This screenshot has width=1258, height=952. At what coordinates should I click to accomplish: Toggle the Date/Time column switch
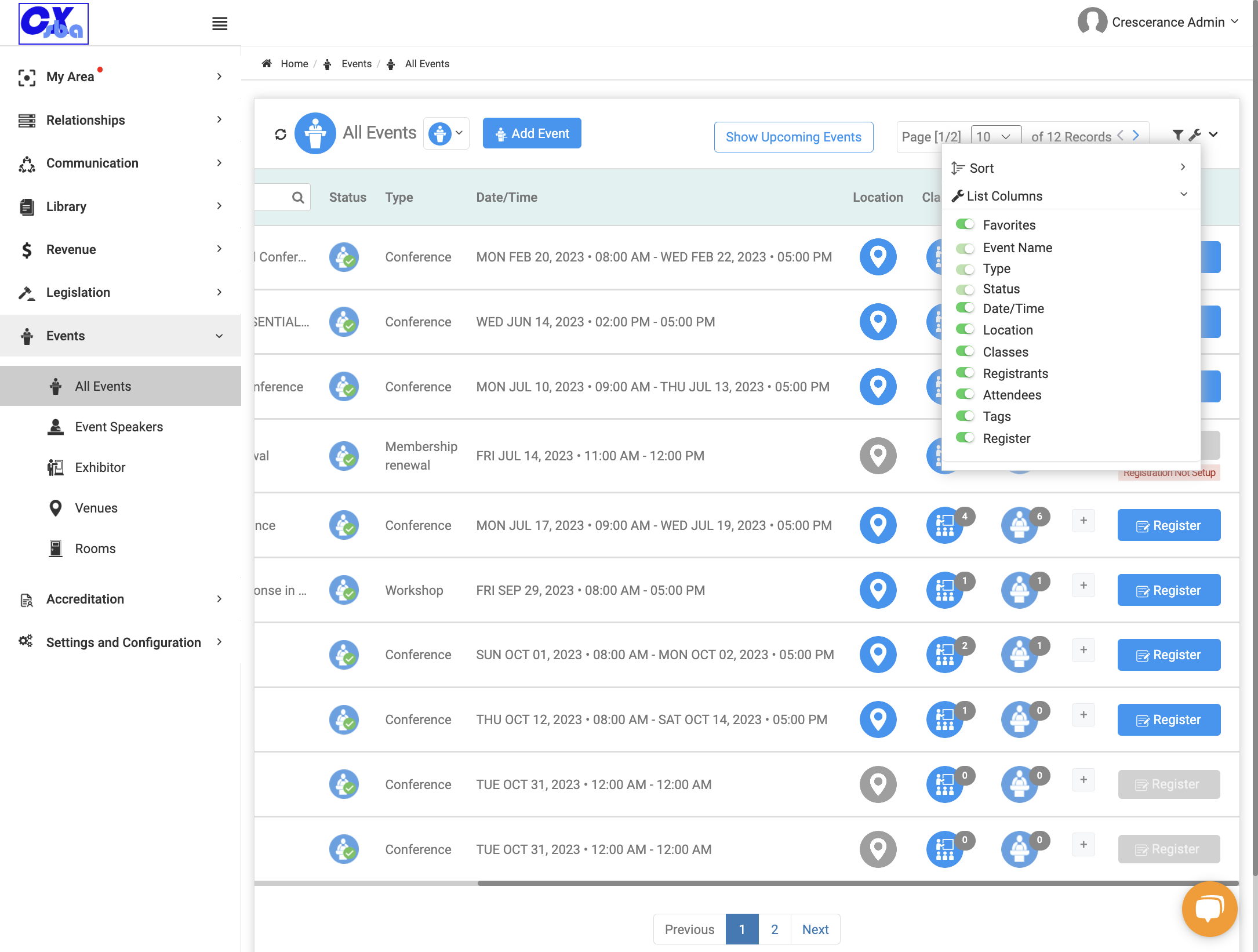(x=965, y=308)
